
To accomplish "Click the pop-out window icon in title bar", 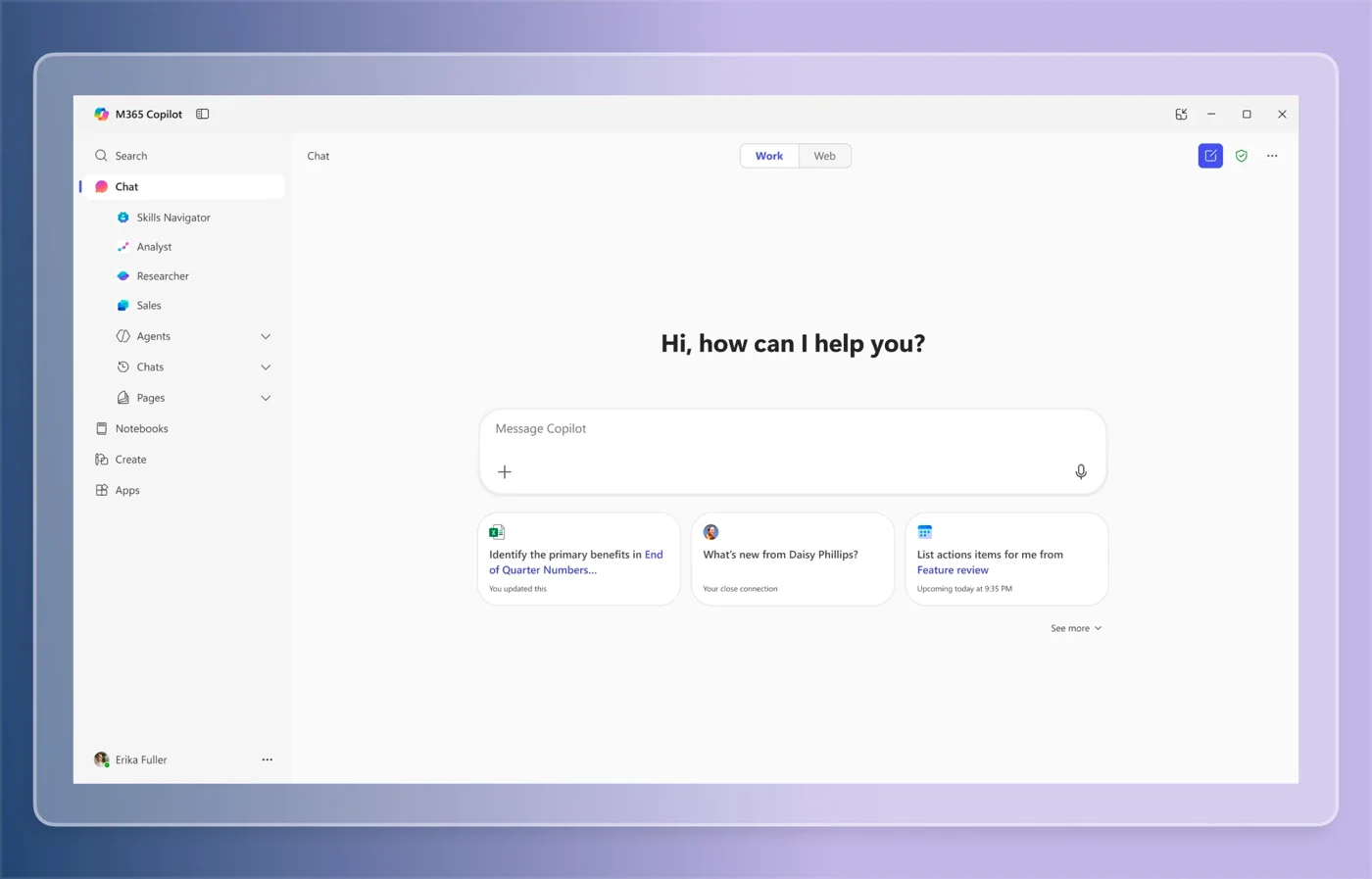I will pos(1181,114).
